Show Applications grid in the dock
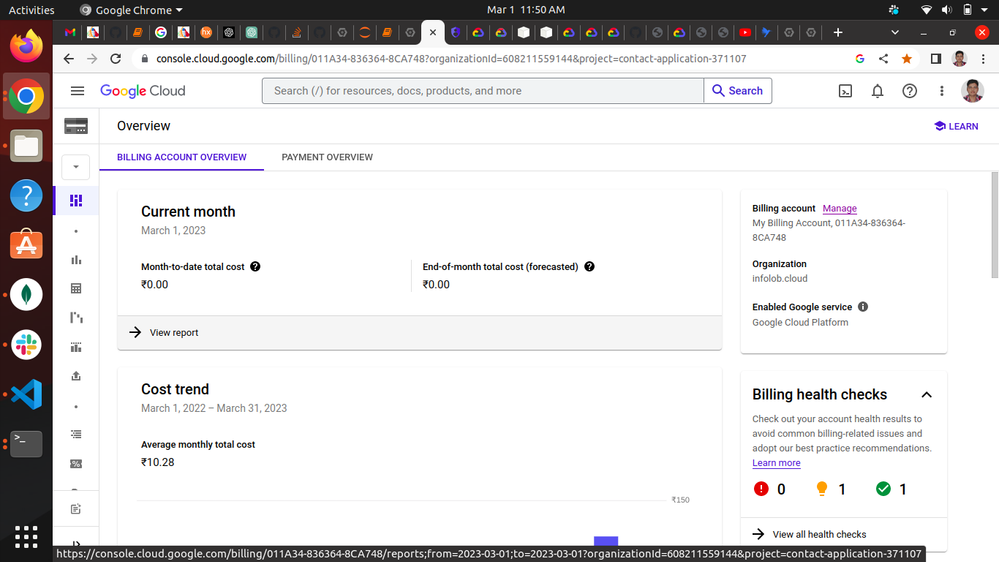 [x=26, y=537]
